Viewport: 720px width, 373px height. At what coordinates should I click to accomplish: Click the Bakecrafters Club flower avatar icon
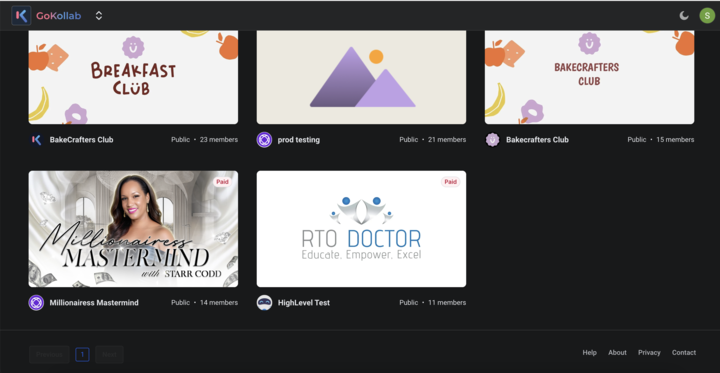pos(493,140)
